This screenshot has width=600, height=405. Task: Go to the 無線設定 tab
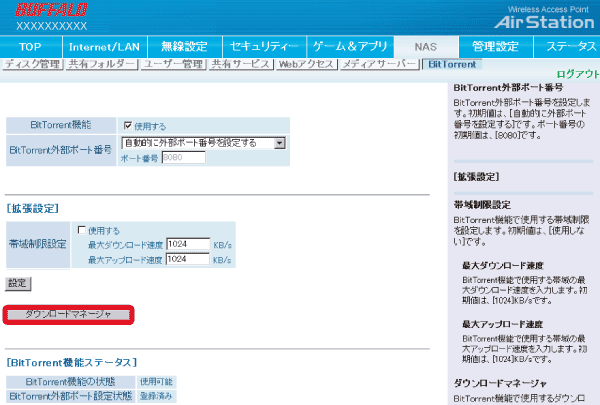[184, 46]
